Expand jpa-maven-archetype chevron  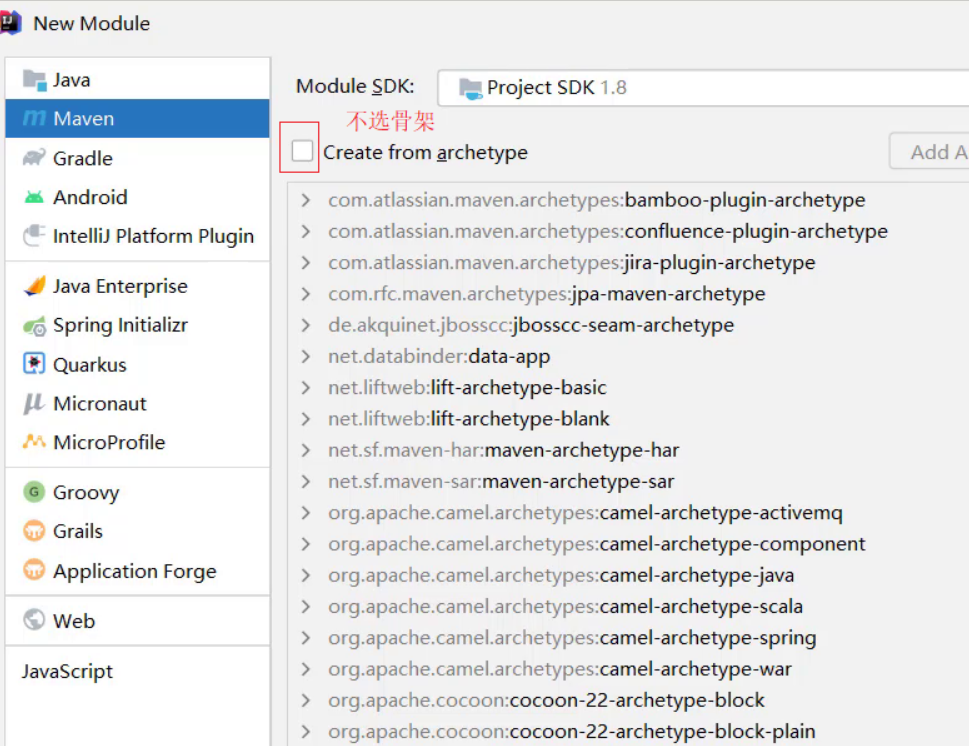tap(305, 294)
